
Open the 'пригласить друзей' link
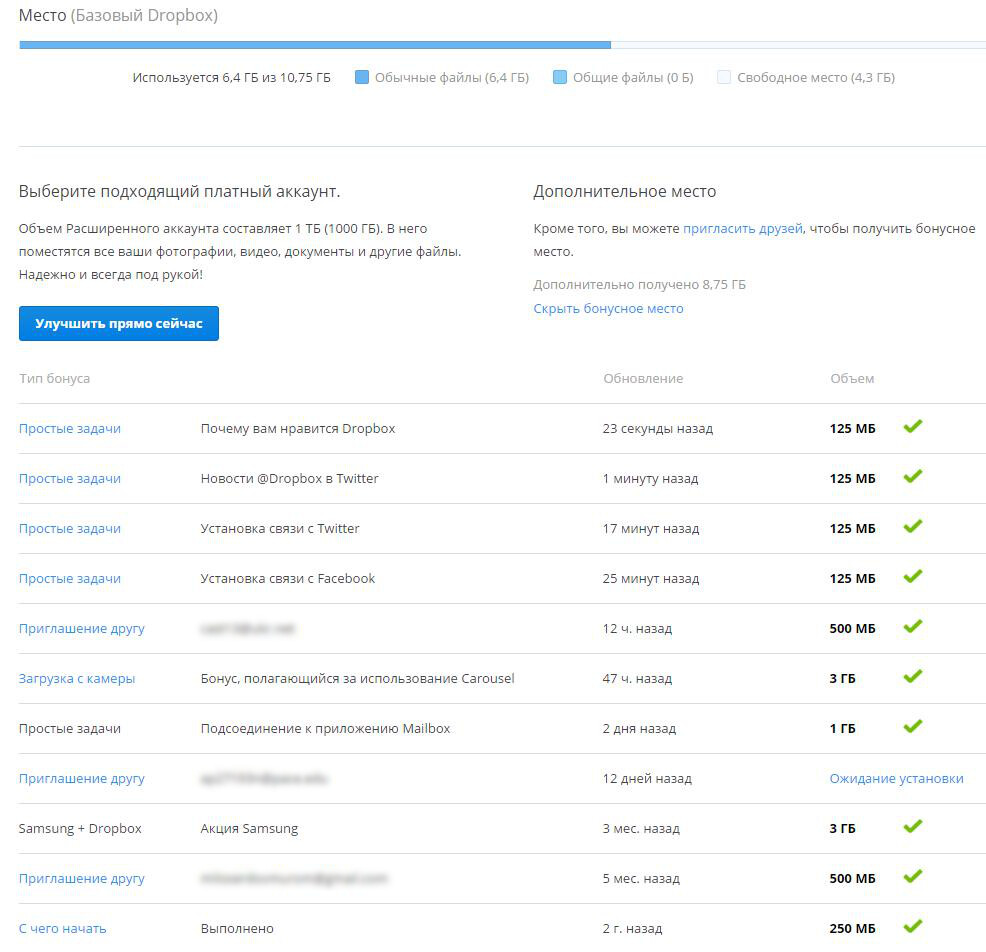point(742,229)
